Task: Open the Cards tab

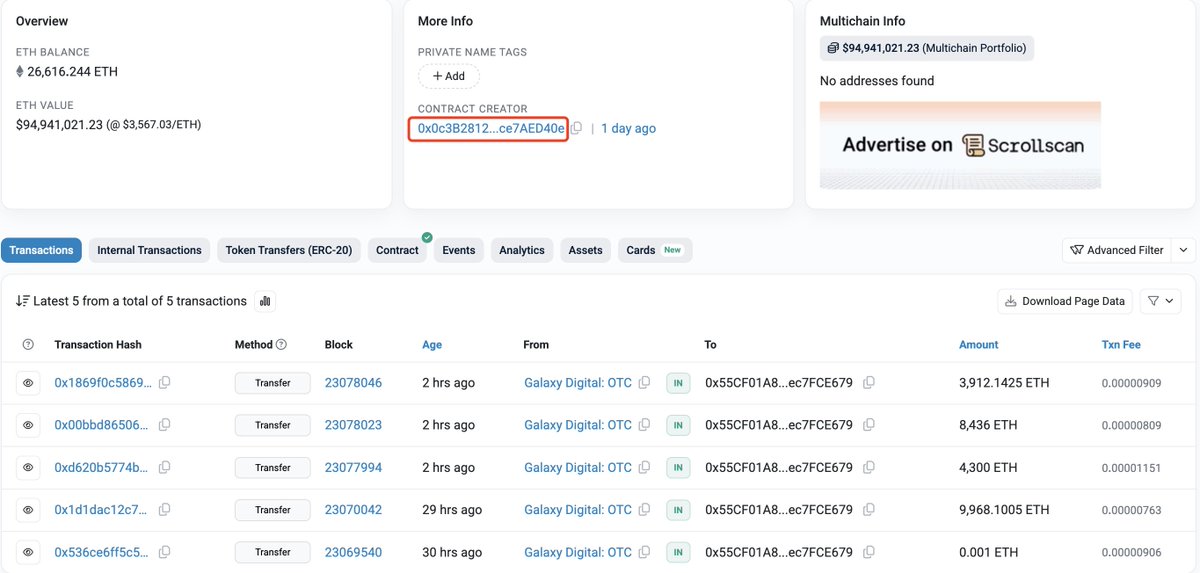Action: click(x=655, y=250)
